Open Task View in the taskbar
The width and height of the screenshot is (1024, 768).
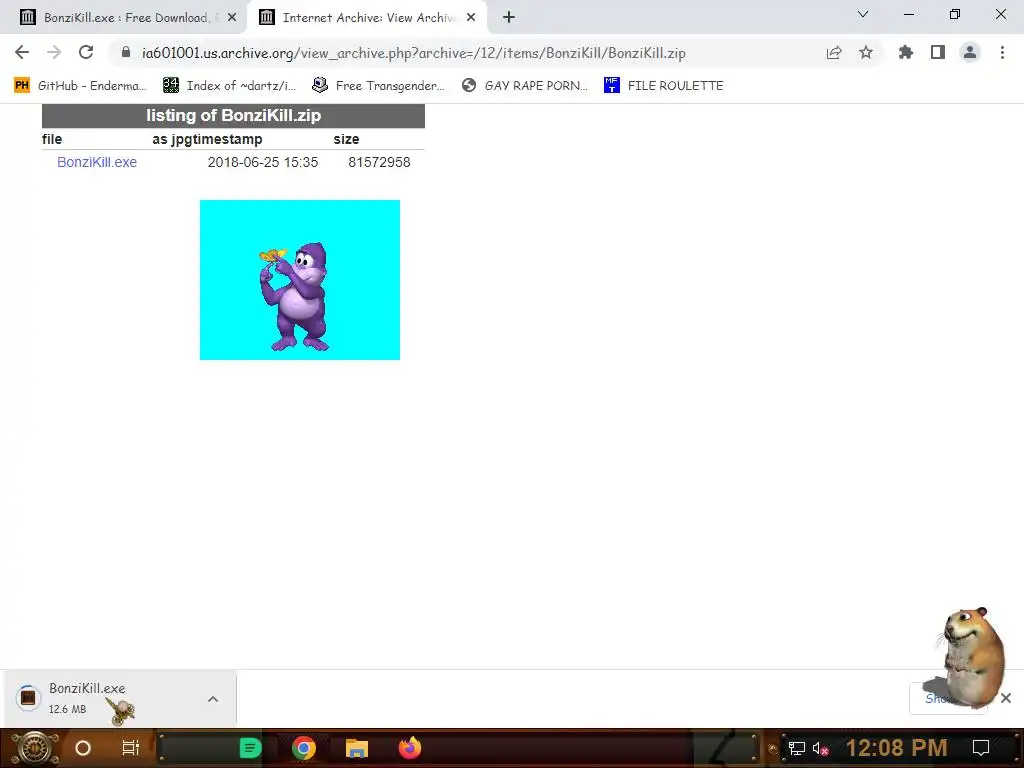[x=131, y=748]
